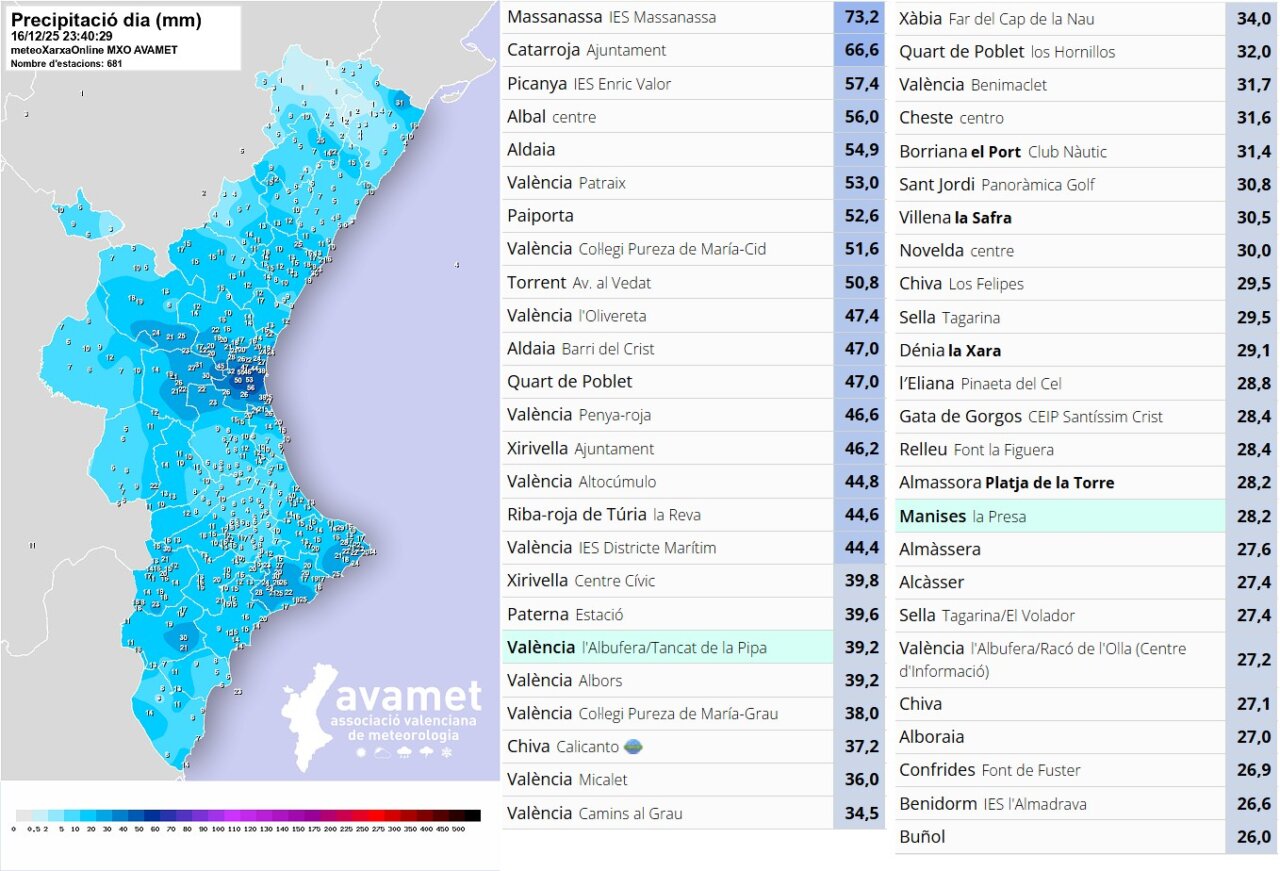Click the globe icon beside Chiva Calicanto
The width and height of the screenshot is (1280, 871).
(636, 746)
